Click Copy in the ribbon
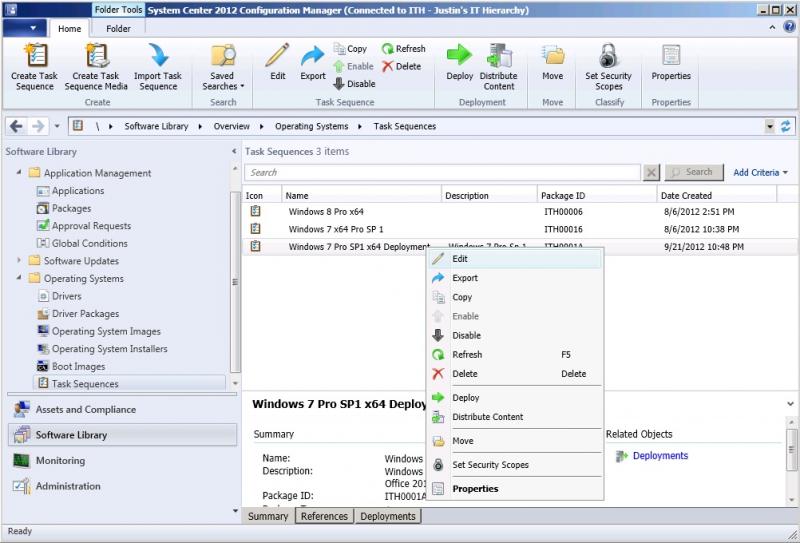This screenshot has width=800, height=543. pos(350,49)
